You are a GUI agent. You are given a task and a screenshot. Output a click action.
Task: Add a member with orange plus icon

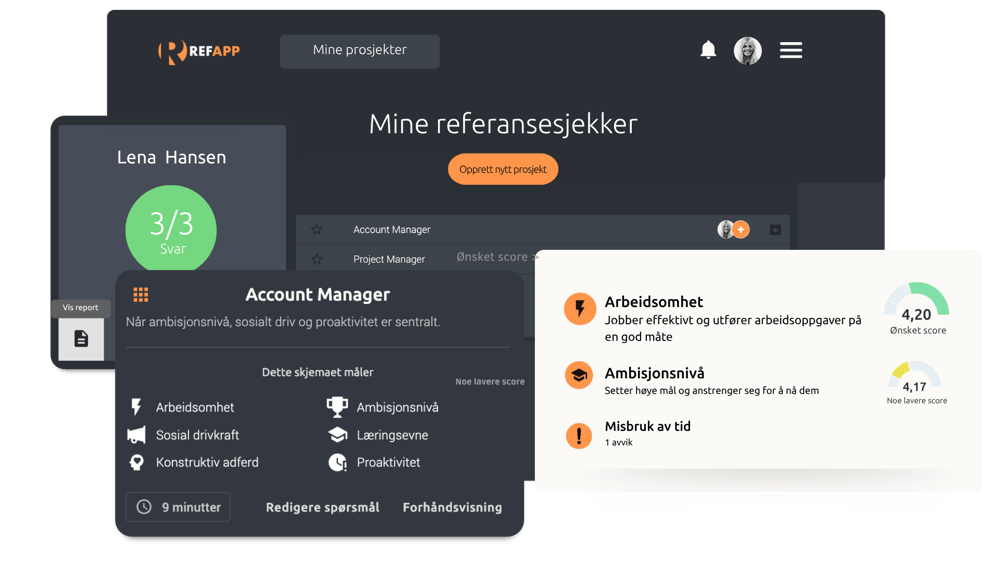(x=741, y=230)
